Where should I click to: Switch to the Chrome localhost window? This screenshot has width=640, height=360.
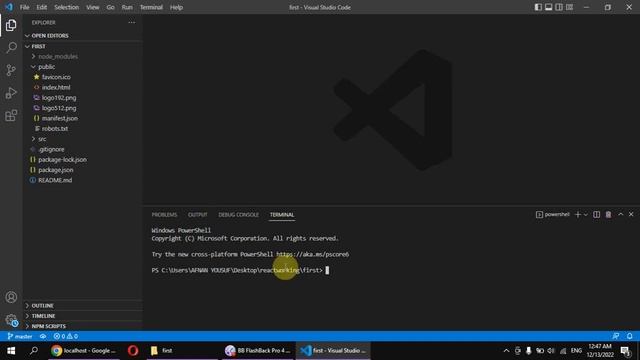pos(84,351)
